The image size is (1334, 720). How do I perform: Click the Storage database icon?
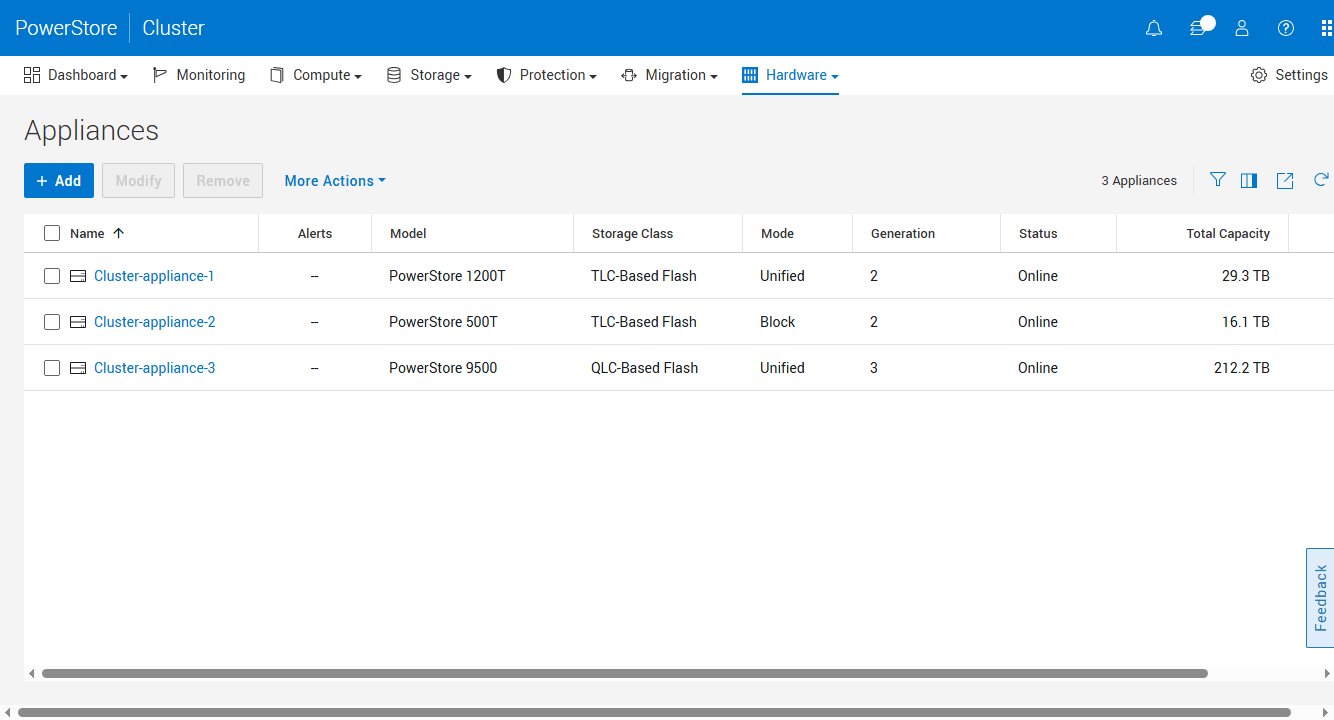tap(394, 75)
